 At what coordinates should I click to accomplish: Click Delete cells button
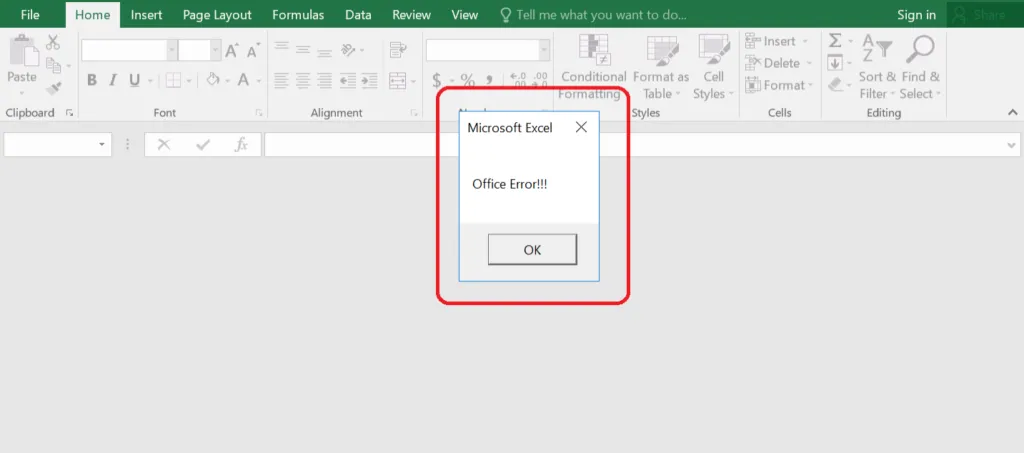pyautogui.click(x=778, y=63)
